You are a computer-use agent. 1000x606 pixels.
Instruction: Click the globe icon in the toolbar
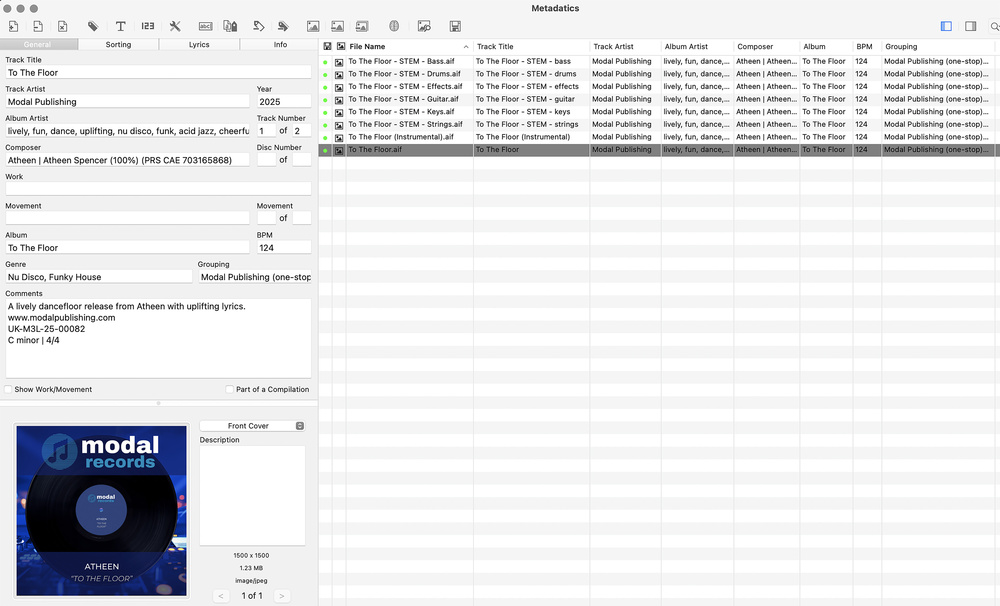394,26
